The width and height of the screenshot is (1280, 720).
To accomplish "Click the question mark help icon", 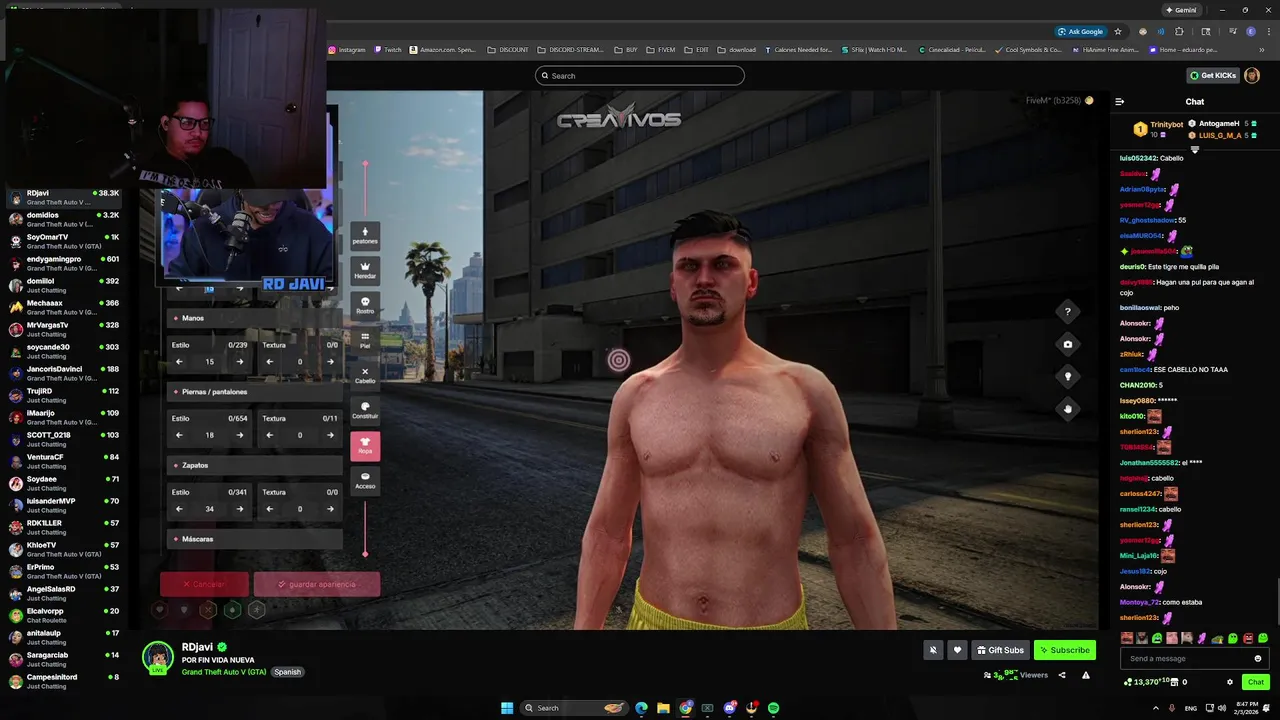I will coord(1067,312).
